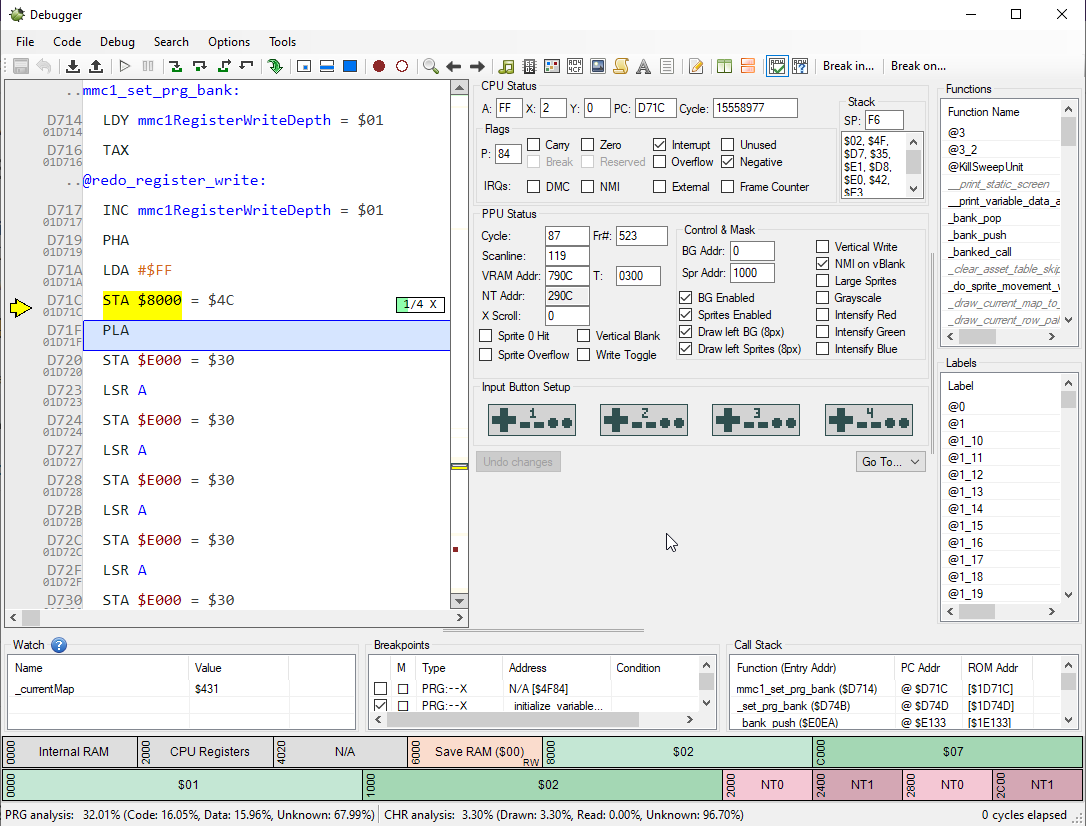Toggle the Overflow flag checkbox
The width and height of the screenshot is (1086, 826).
pos(659,162)
